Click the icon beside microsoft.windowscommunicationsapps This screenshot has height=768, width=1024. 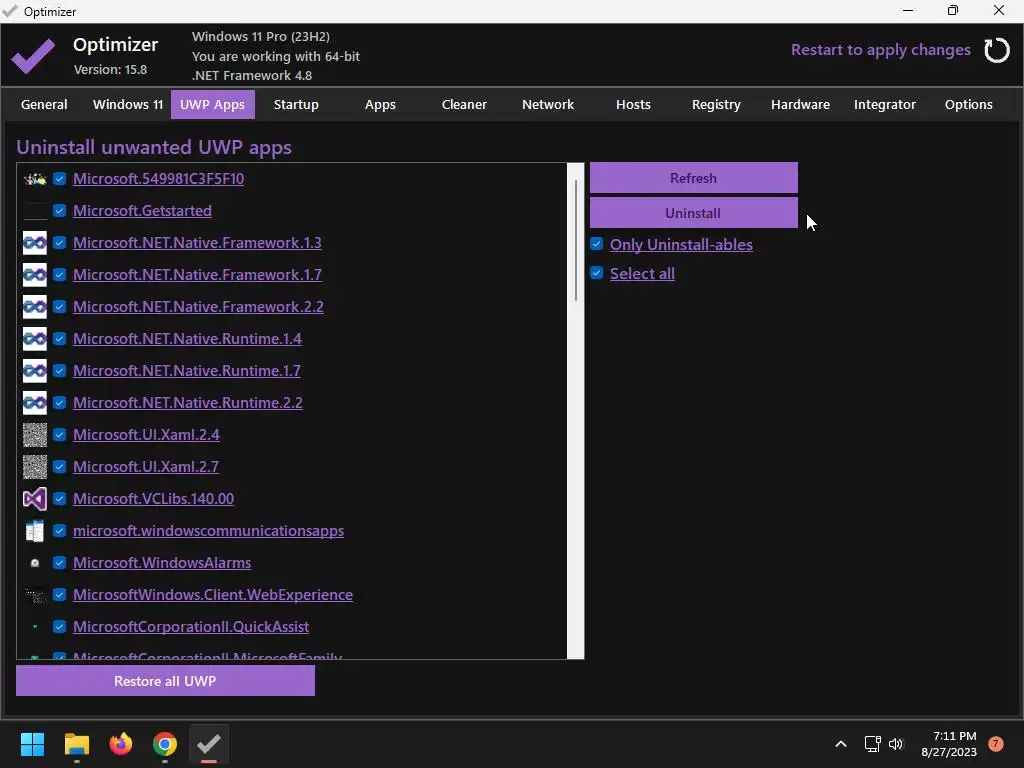point(35,531)
